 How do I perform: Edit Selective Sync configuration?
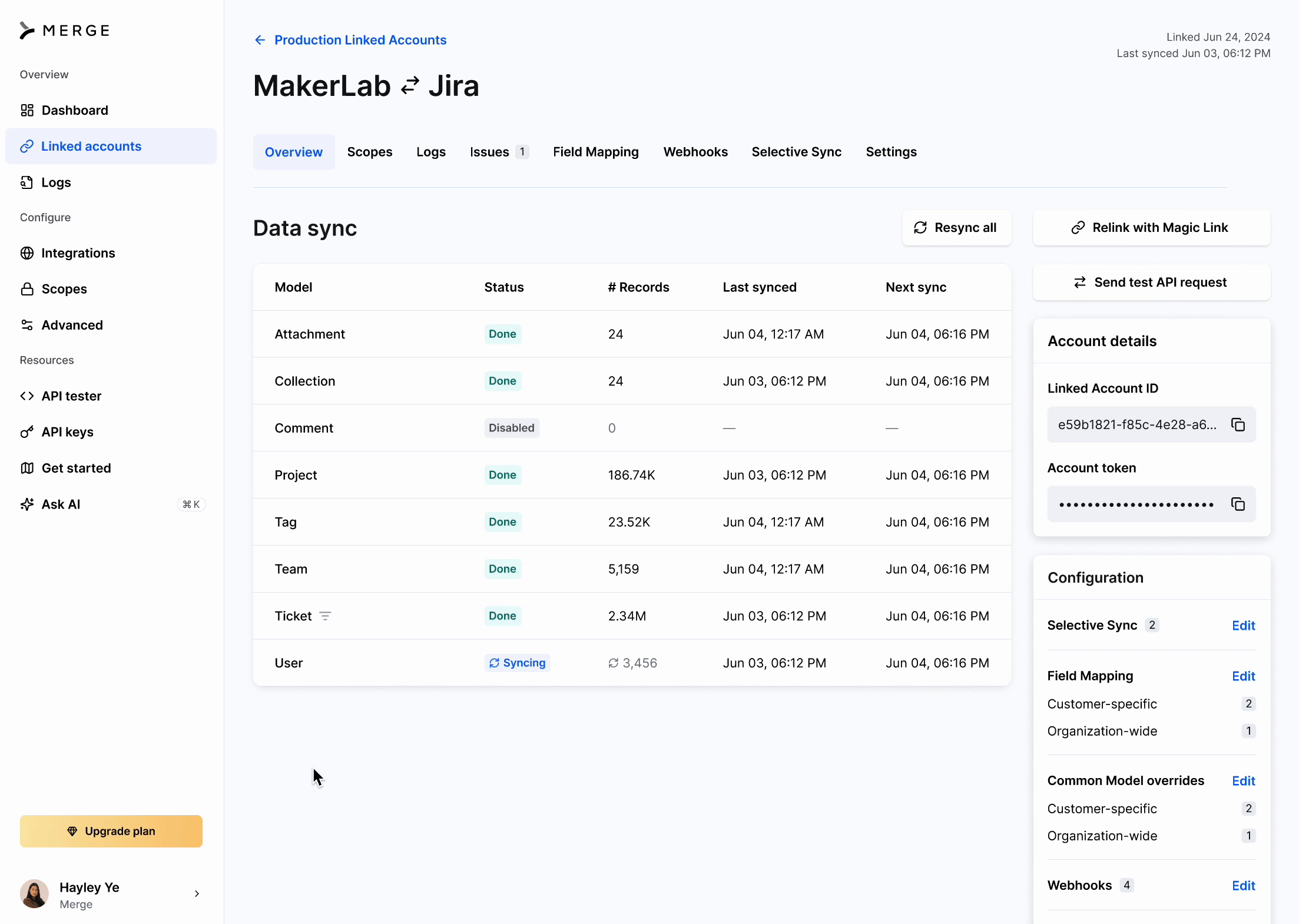pyautogui.click(x=1244, y=626)
